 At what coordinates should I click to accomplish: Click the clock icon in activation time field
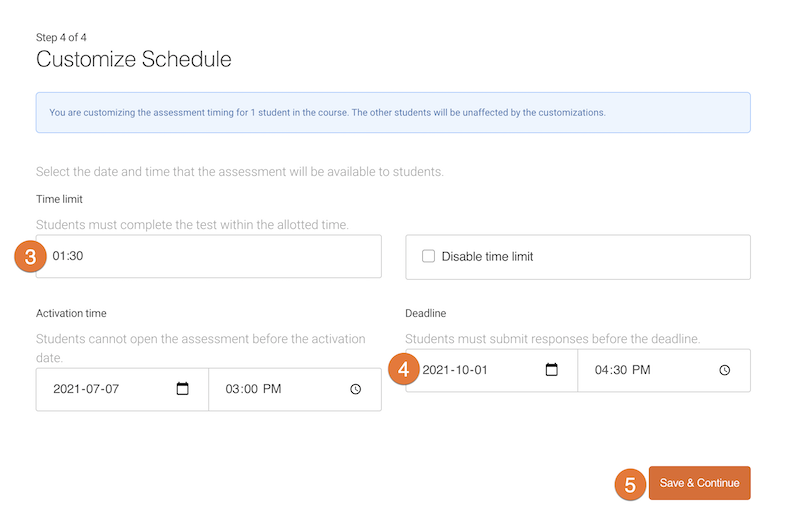(x=355, y=389)
